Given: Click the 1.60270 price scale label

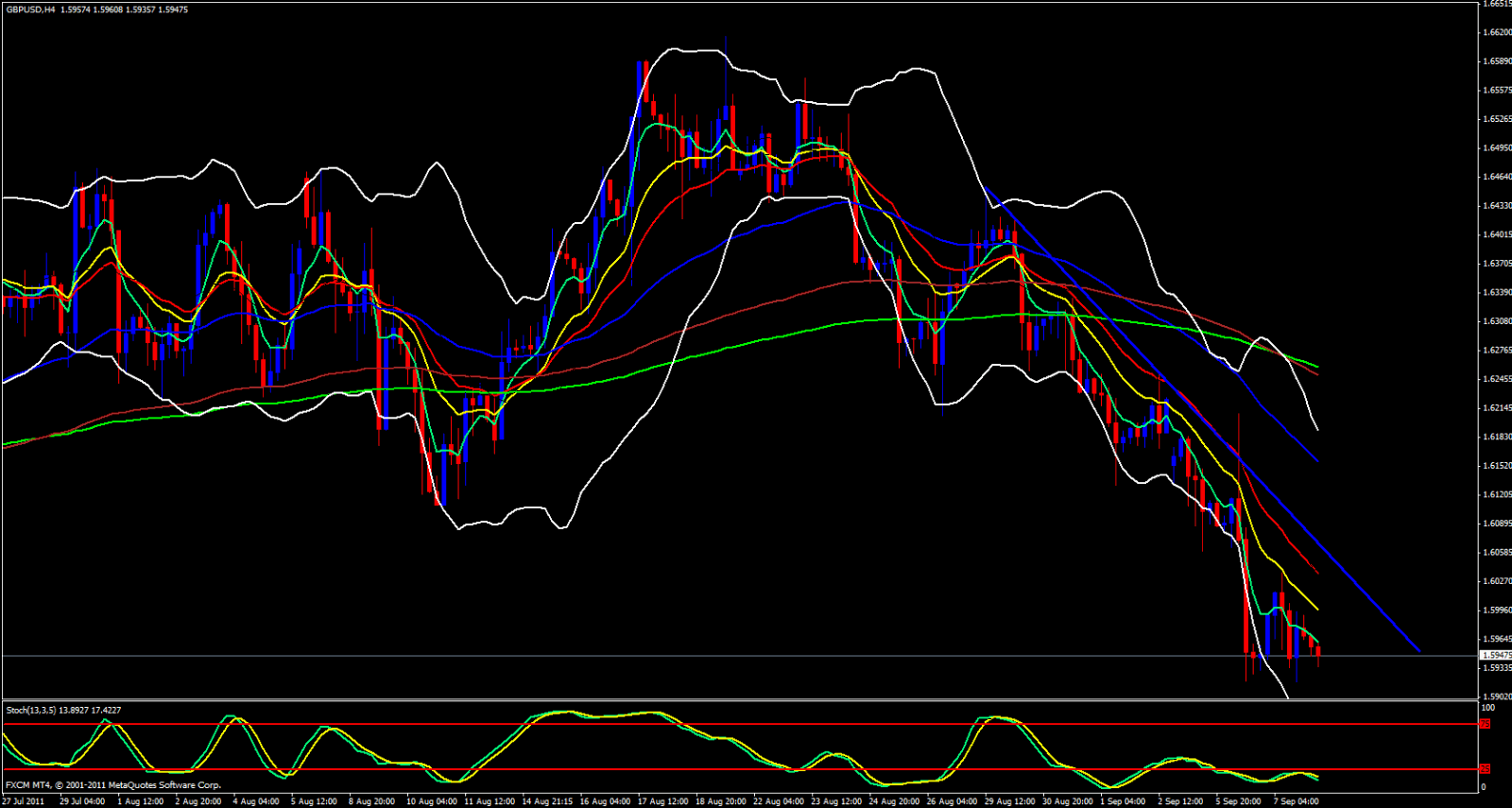Looking at the screenshot, I should click(x=1496, y=581).
